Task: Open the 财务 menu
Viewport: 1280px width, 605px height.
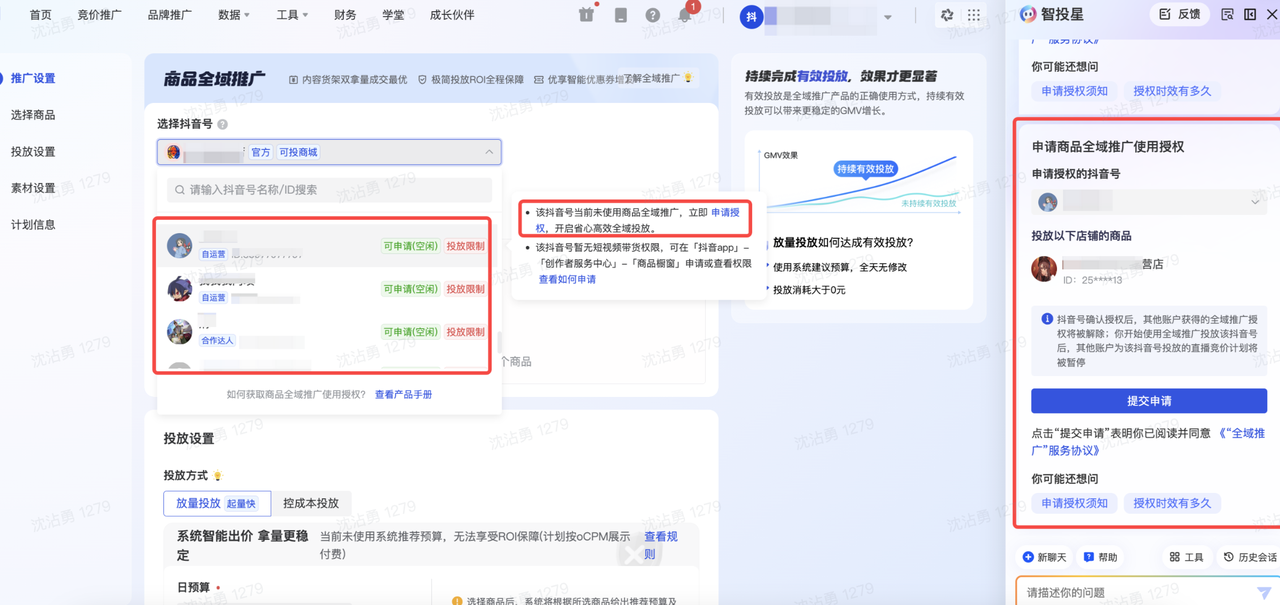Action: [x=345, y=15]
